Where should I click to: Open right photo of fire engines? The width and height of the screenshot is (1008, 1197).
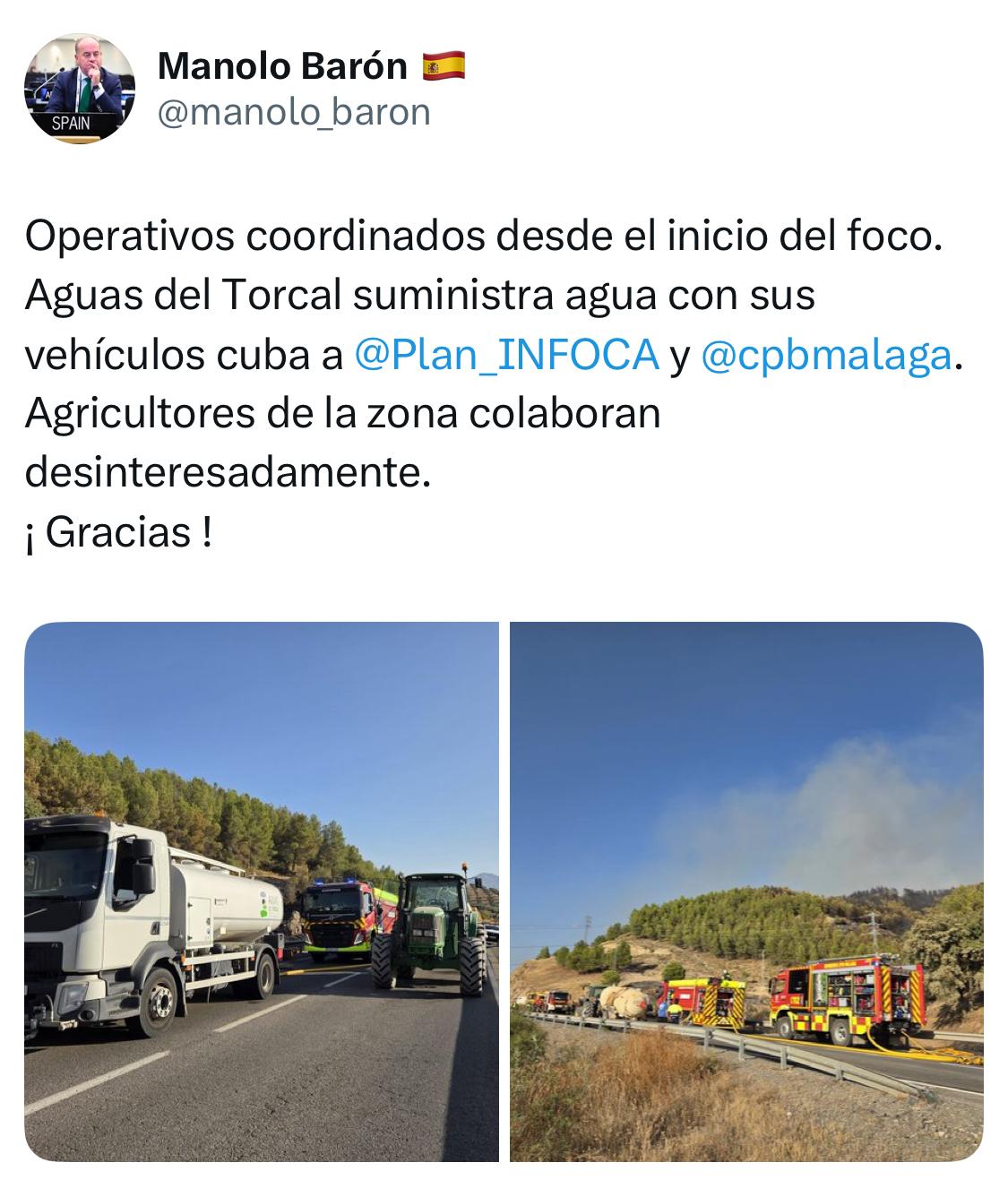click(746, 891)
